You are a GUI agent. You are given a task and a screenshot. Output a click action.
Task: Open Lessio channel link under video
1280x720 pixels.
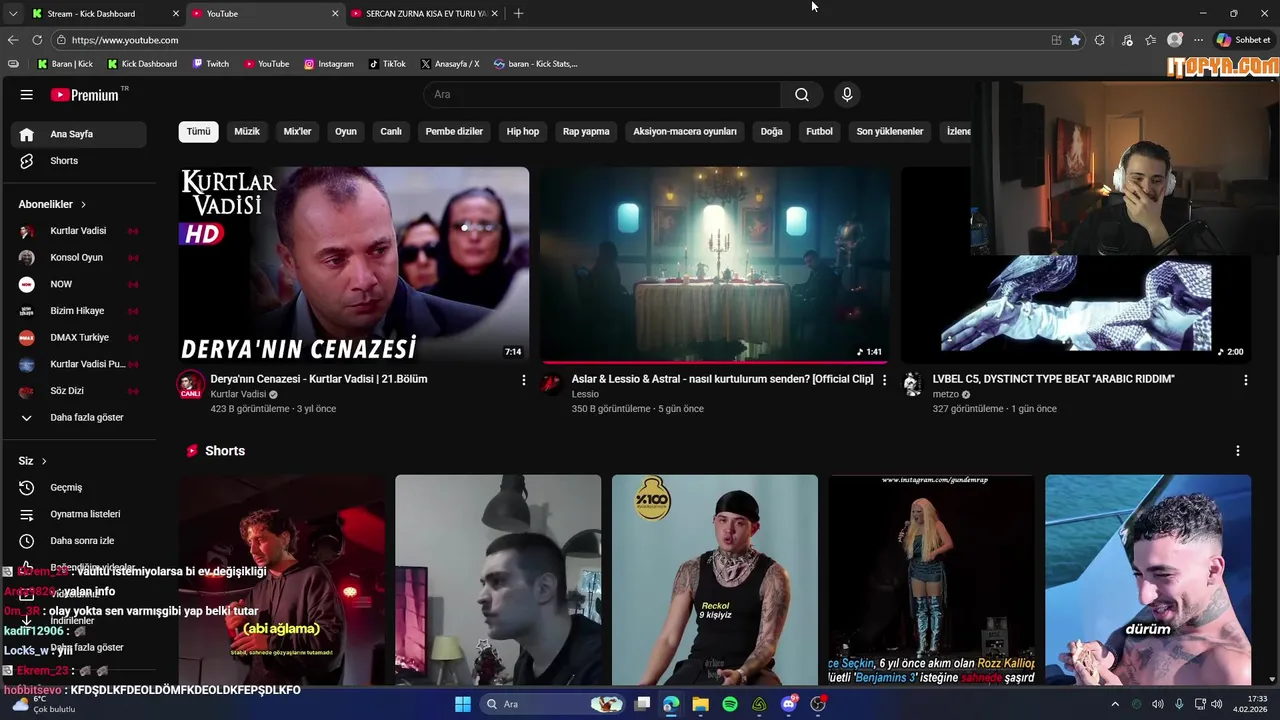[585, 395]
